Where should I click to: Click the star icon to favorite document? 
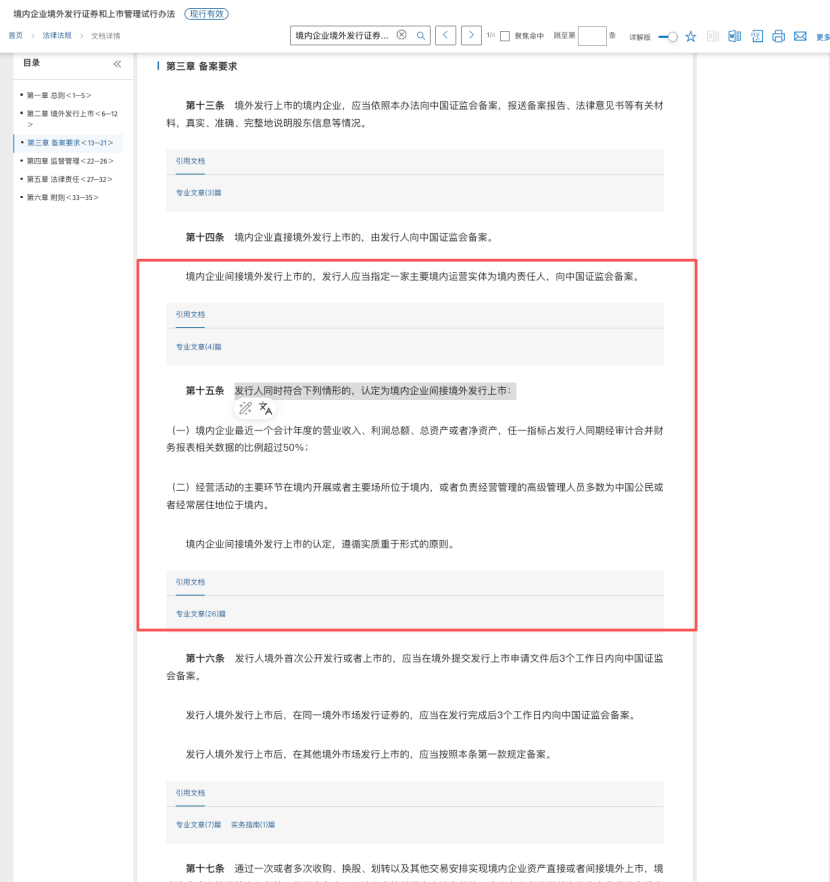point(690,36)
